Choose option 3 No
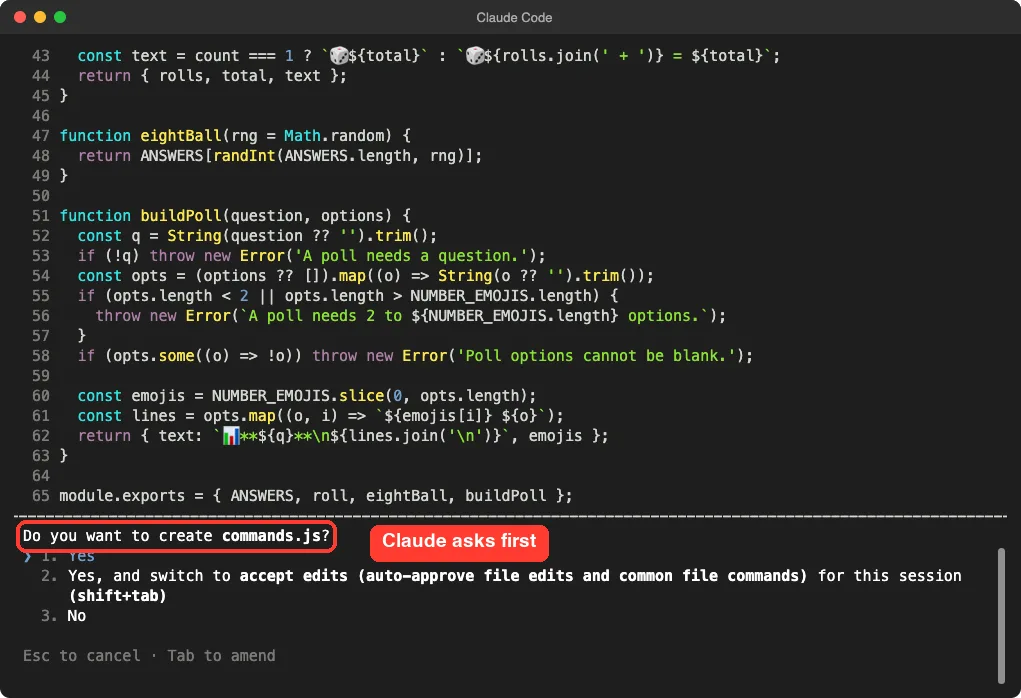Viewport: 1021px width, 698px height. click(x=64, y=616)
